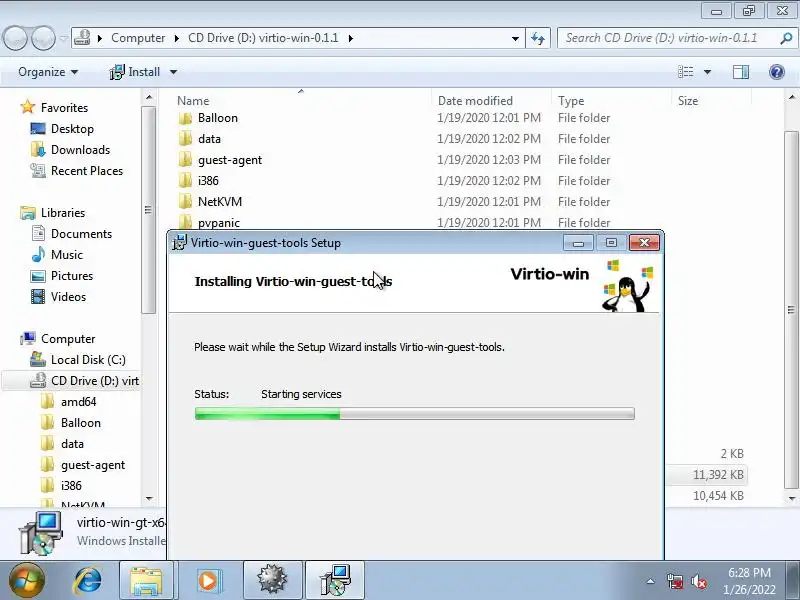Select Computer in the address breadcrumb

pyautogui.click(x=138, y=38)
